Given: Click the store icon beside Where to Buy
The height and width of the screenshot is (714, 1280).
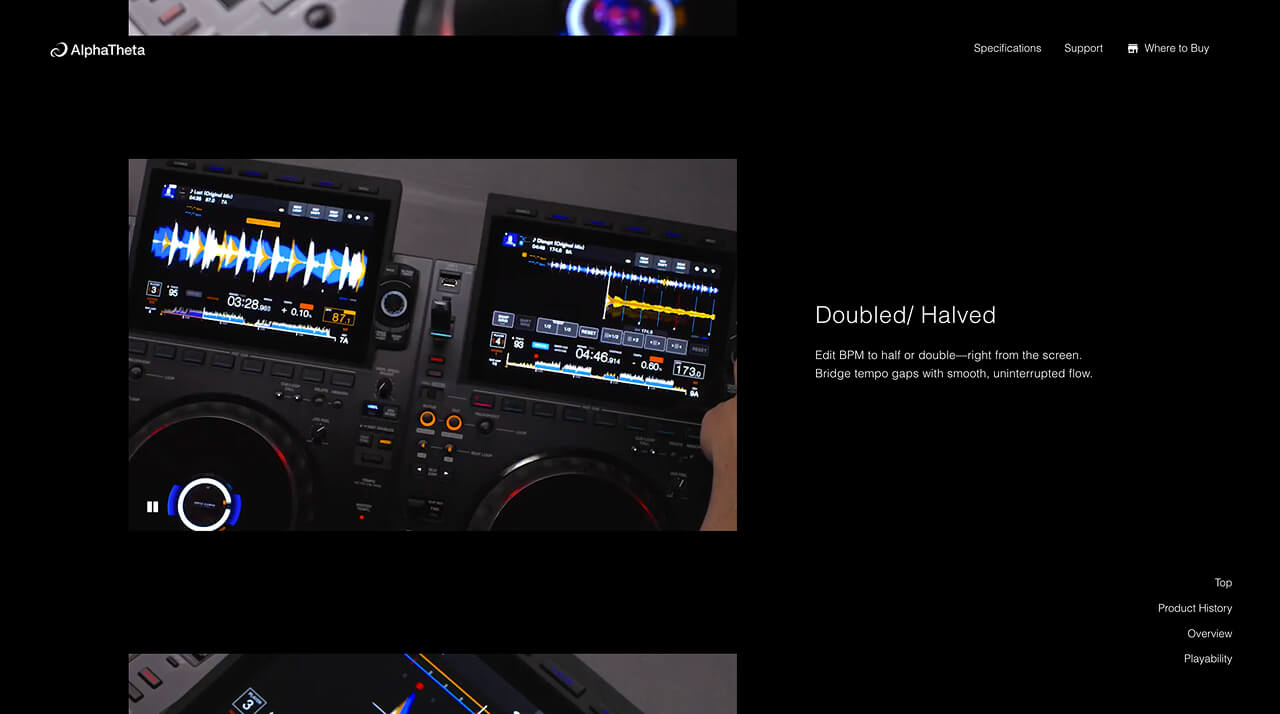Looking at the screenshot, I should [1132, 48].
